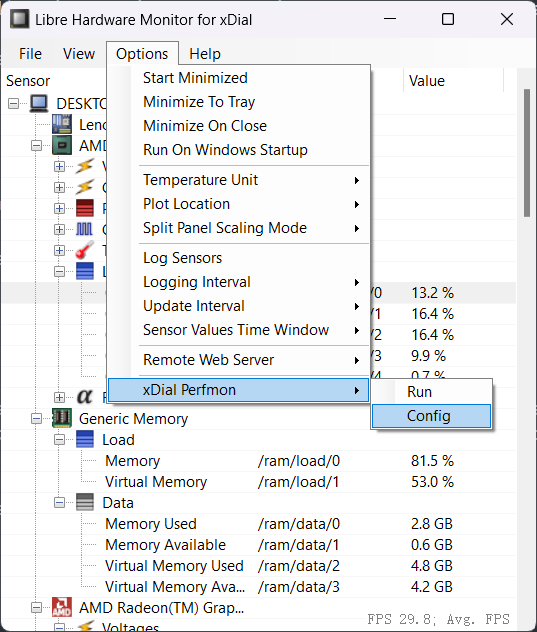Select the Memory load row
The width and height of the screenshot is (537, 632).
[x=259, y=461]
